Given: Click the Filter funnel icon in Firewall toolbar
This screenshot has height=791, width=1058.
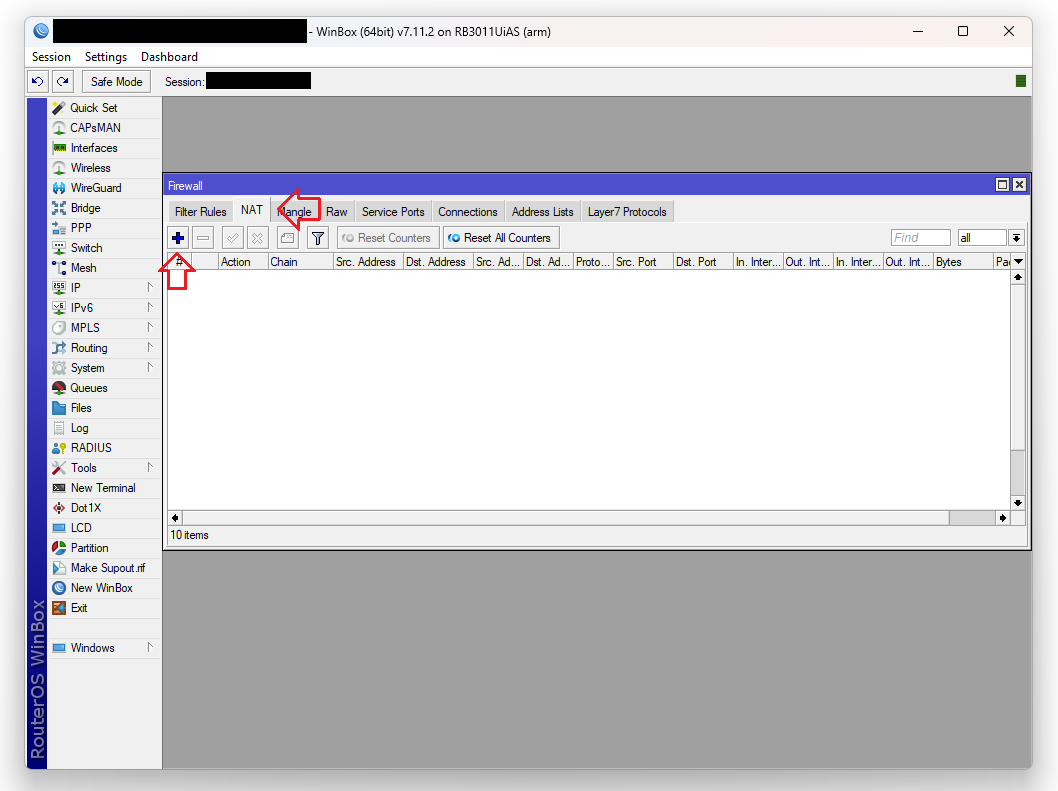Looking at the screenshot, I should point(318,238).
